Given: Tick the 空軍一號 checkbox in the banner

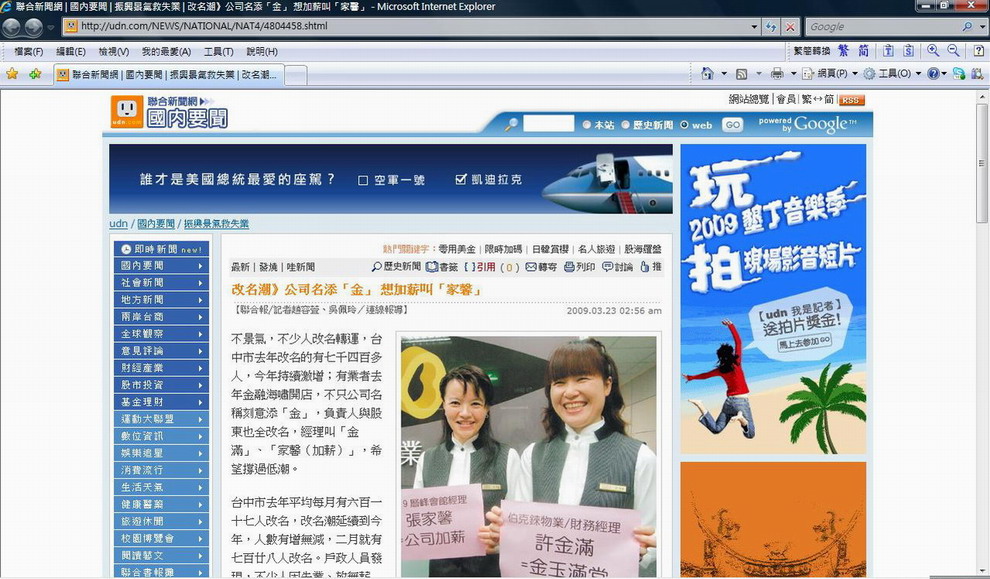Looking at the screenshot, I should coord(363,181).
